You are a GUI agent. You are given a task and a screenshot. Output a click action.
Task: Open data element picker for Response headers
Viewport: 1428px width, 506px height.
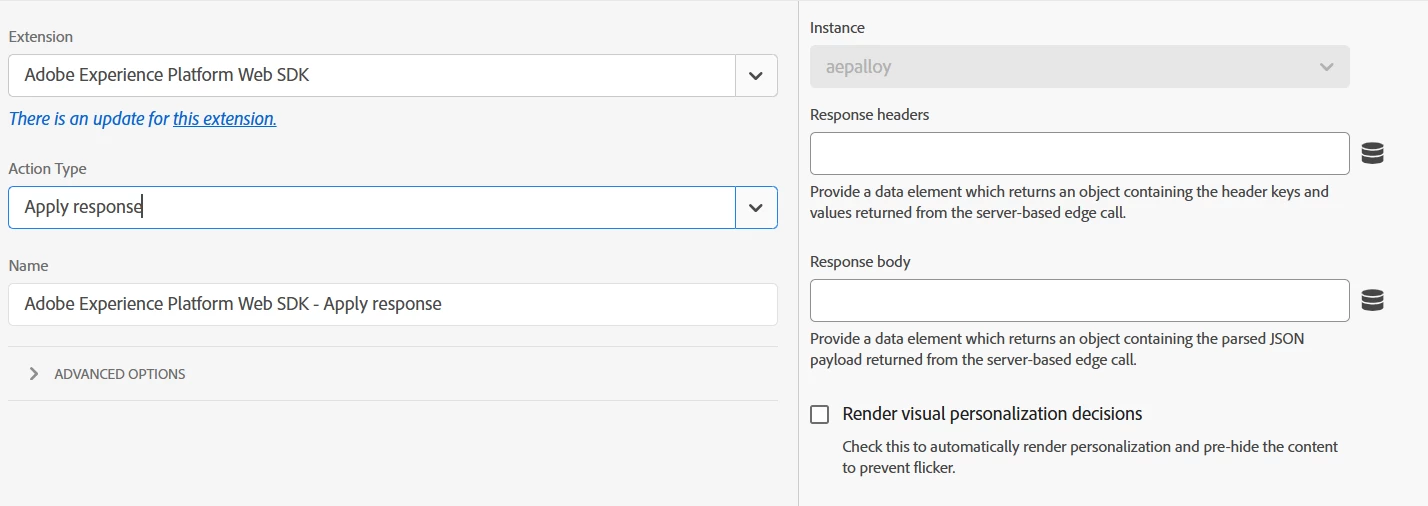click(1373, 153)
